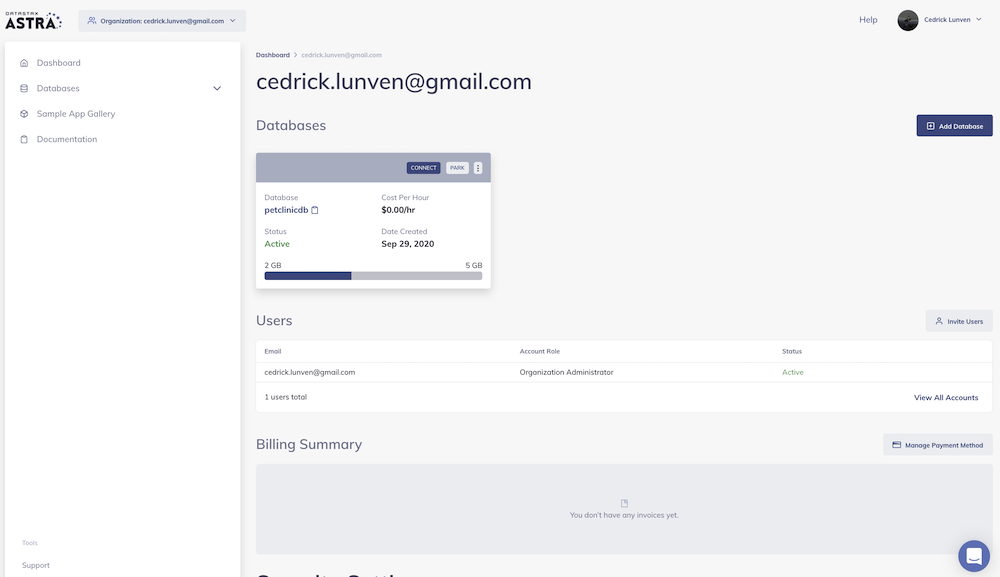Image resolution: width=1000 pixels, height=577 pixels.
Task: Select Support in the sidebar Tools
Action: (x=36, y=565)
